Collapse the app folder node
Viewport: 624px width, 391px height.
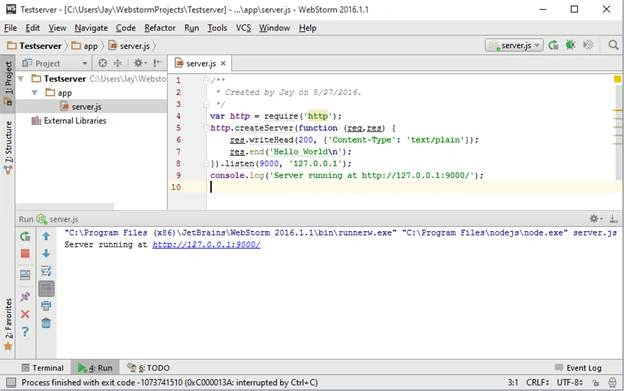[x=35, y=93]
